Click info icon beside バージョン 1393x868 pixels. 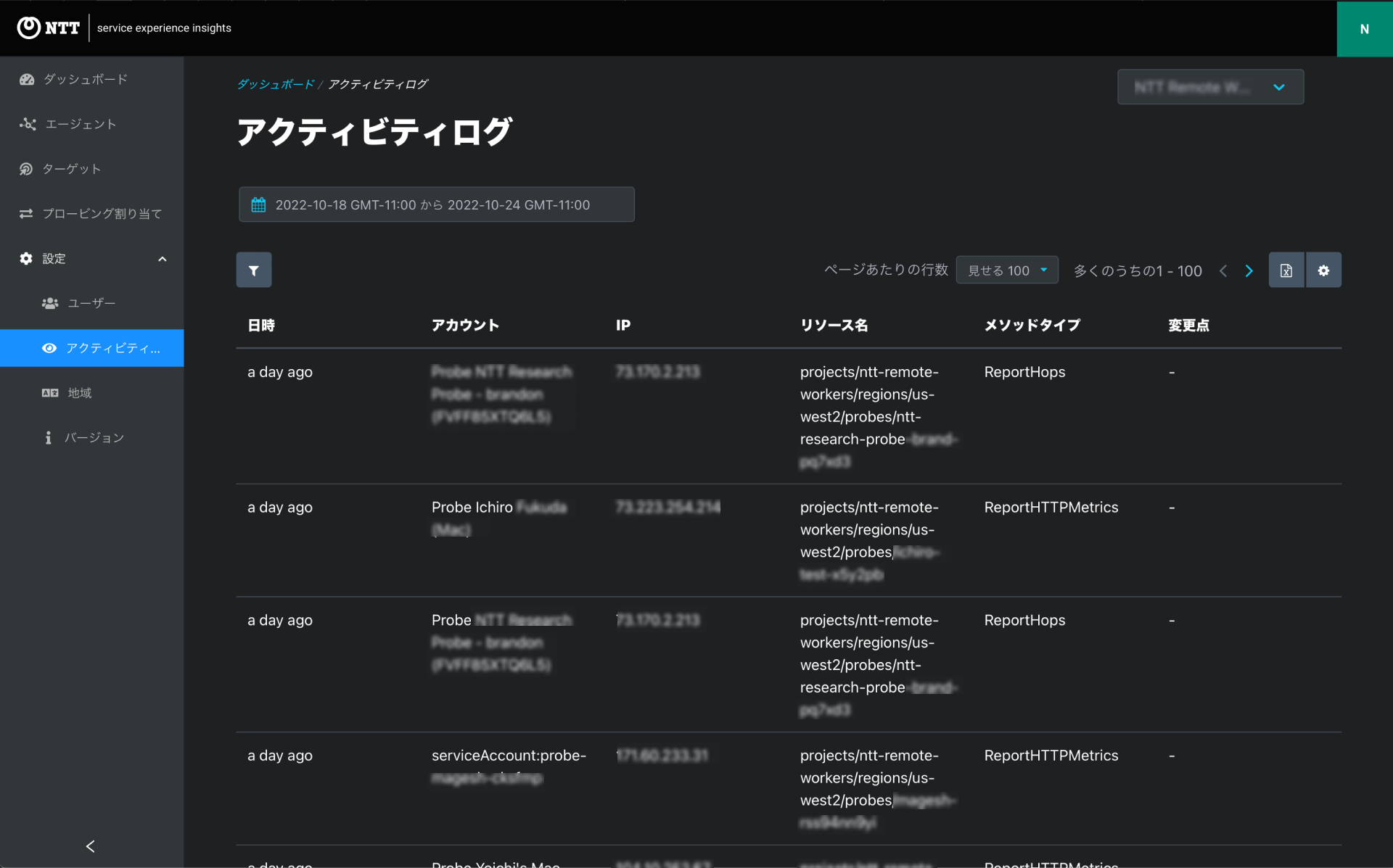click(49, 438)
